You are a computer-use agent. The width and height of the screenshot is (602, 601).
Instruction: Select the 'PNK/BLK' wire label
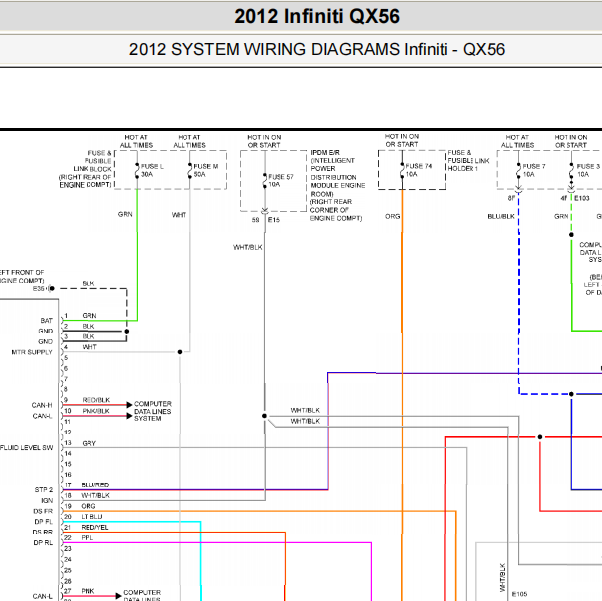[x=96, y=411]
